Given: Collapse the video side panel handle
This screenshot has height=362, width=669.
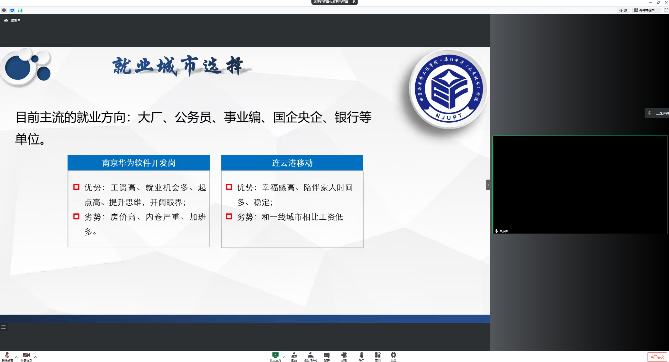Looking at the screenshot, I should click(x=488, y=185).
